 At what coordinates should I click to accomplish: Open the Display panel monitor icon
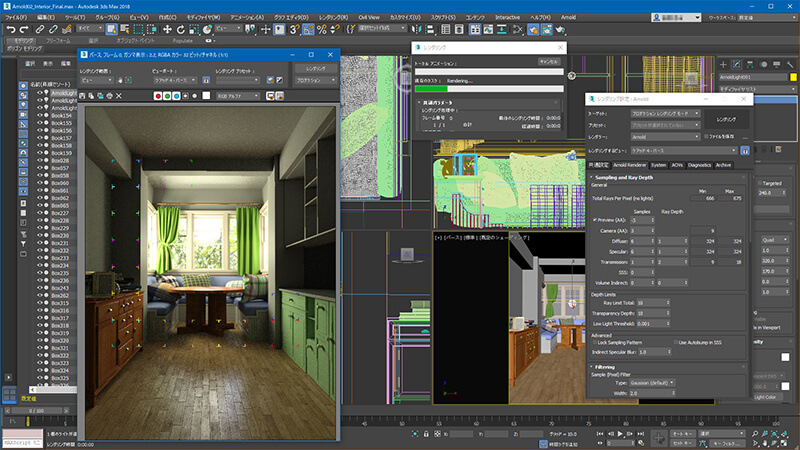(x=777, y=65)
